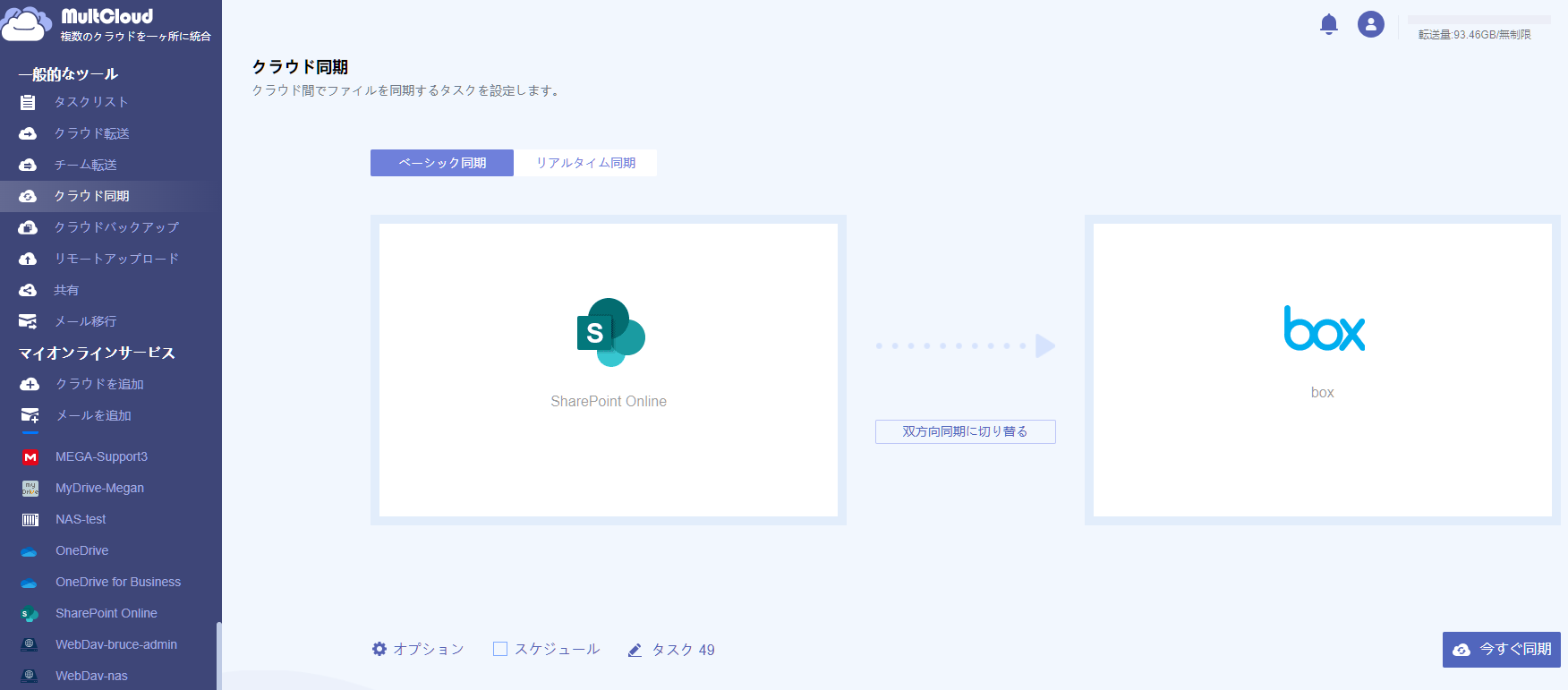Click the クラウドを追加 plus-cloud icon

pyautogui.click(x=30, y=384)
